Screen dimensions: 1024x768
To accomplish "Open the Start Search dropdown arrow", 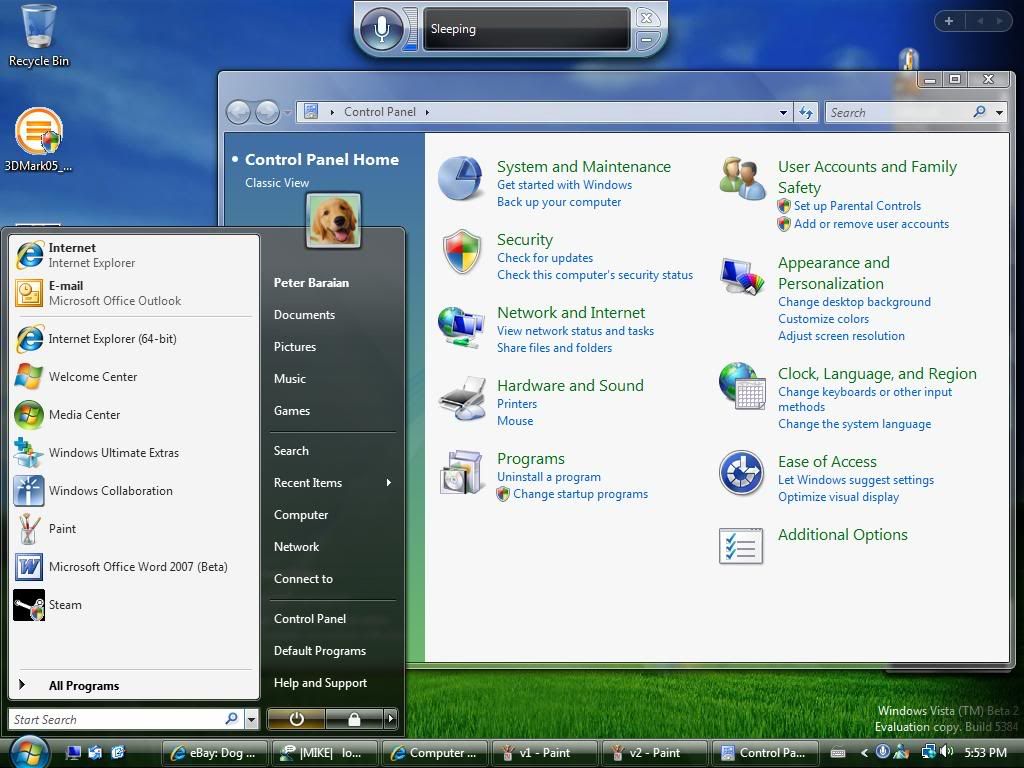I will coord(251,720).
